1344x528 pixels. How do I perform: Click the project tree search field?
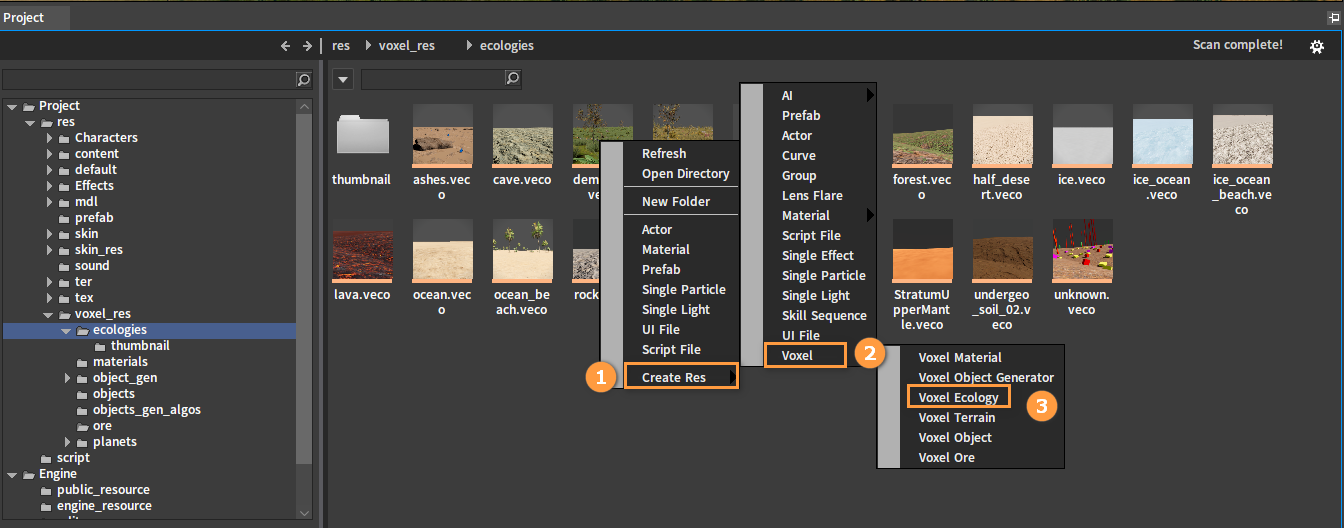(148, 79)
